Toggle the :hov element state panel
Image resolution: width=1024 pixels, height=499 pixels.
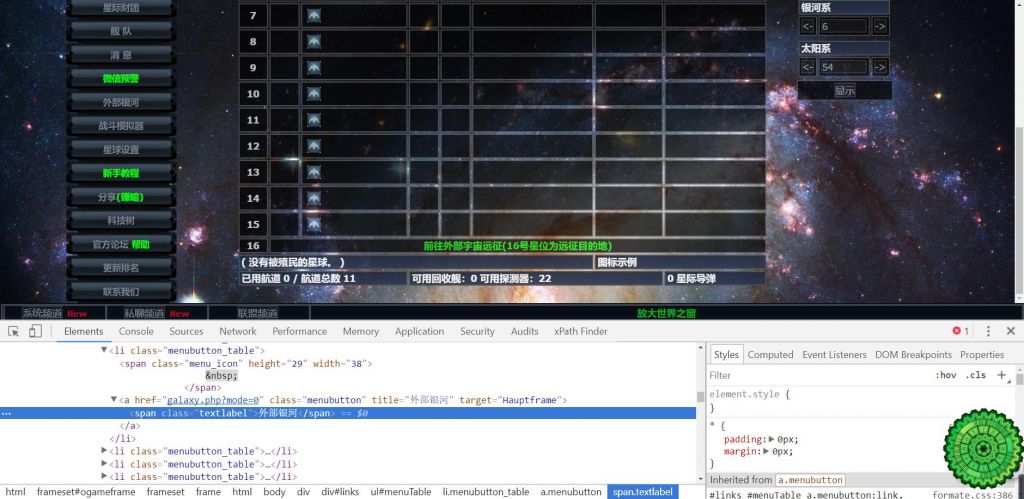[x=945, y=375]
